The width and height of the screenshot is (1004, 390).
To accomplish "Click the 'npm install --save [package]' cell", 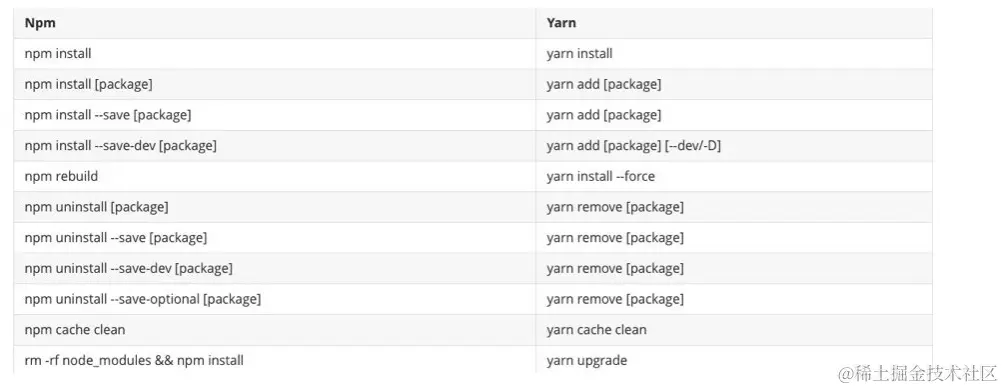I will click(274, 115).
